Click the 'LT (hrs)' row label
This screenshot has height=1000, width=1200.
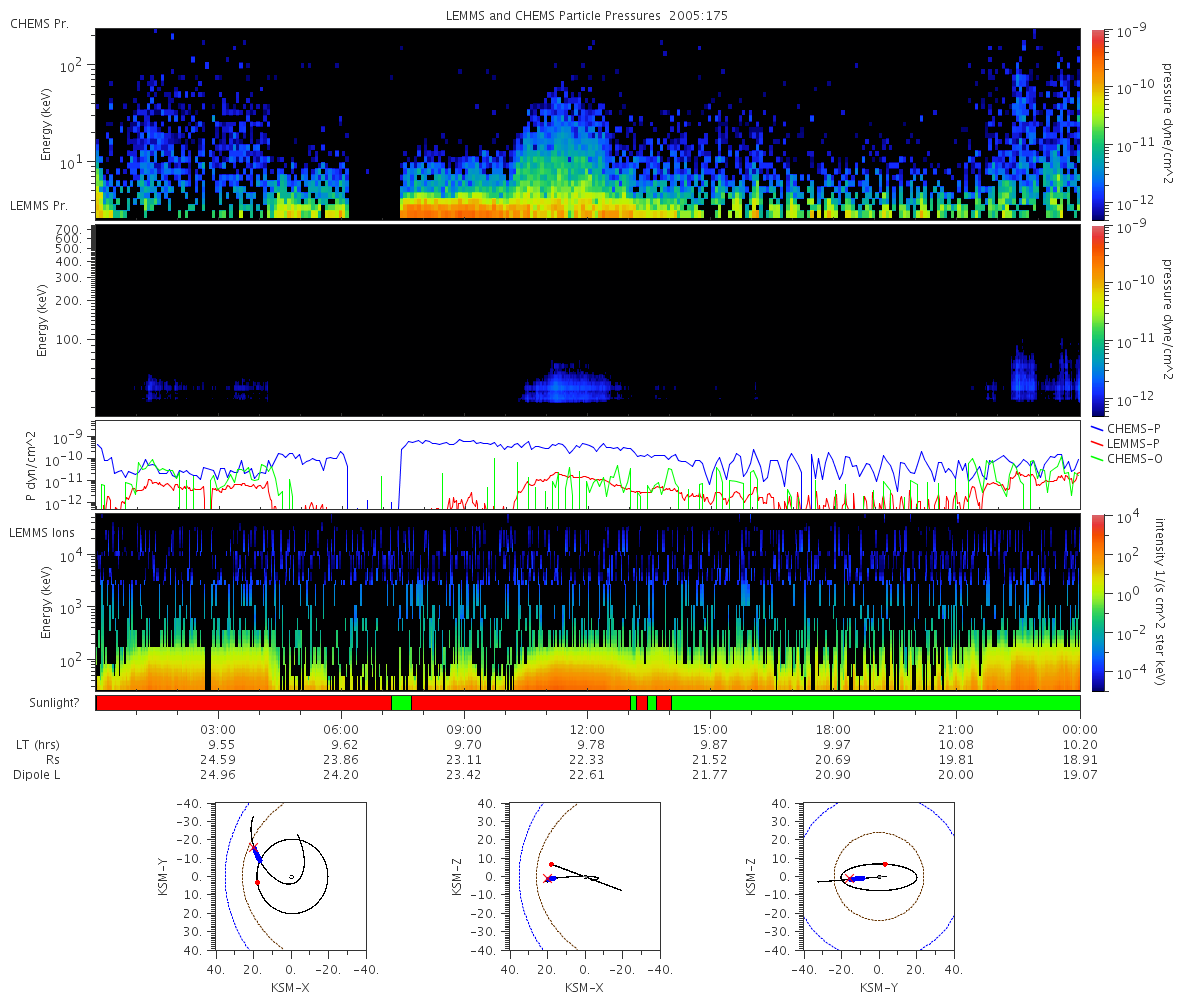pos(37,745)
